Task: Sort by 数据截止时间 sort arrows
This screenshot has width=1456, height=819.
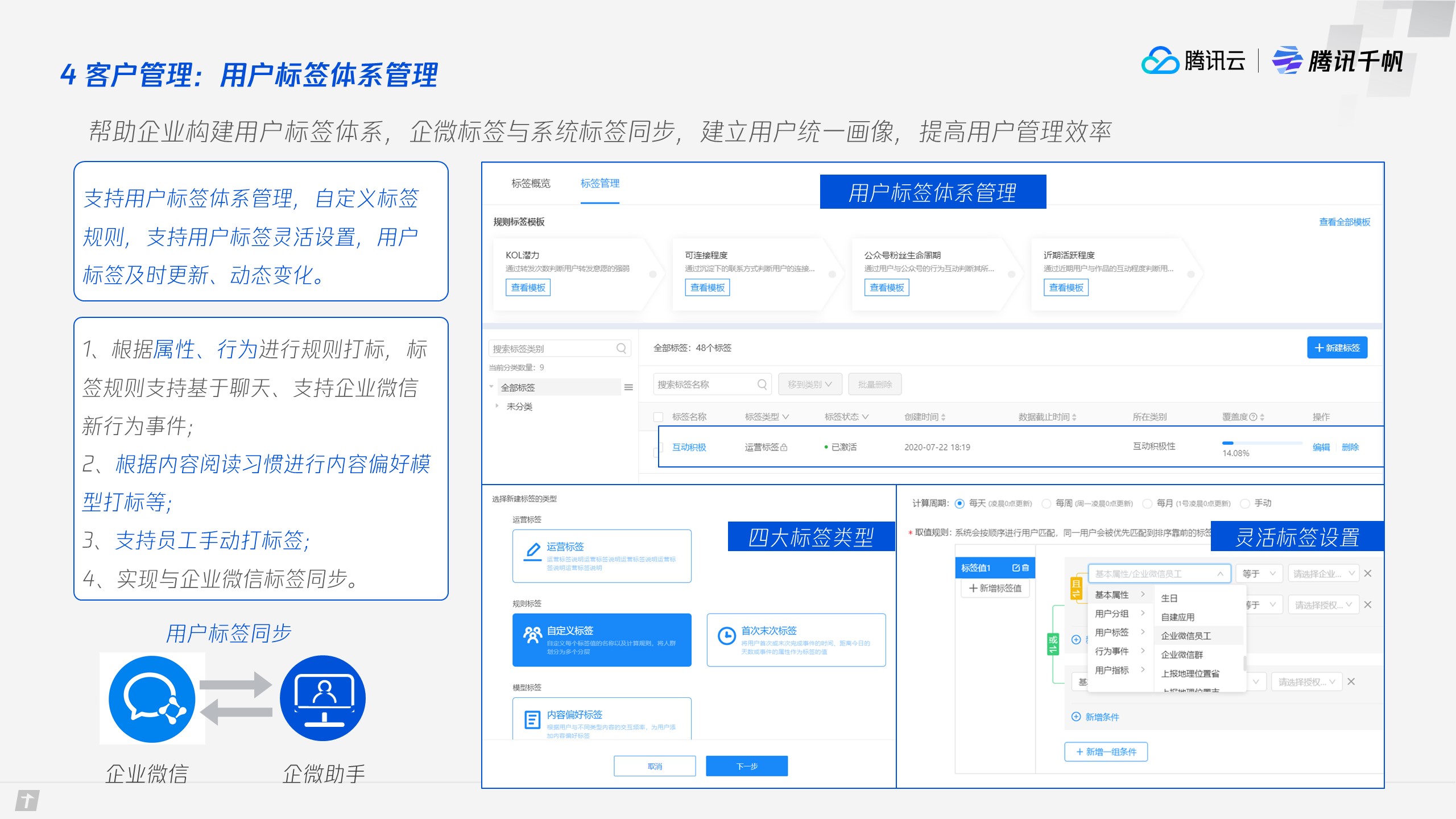Action: (x=1074, y=417)
